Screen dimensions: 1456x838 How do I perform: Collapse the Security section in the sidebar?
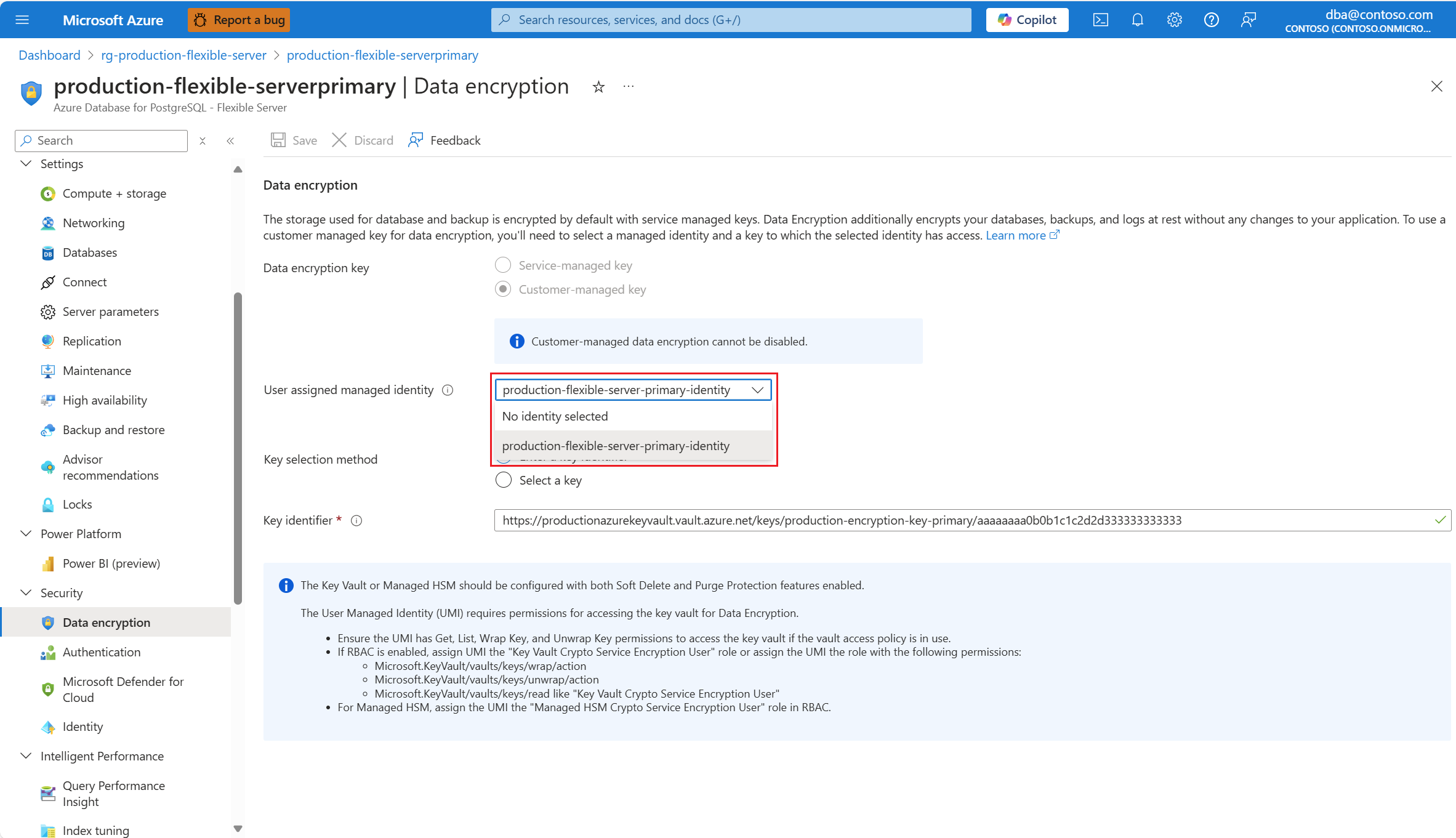click(x=26, y=593)
